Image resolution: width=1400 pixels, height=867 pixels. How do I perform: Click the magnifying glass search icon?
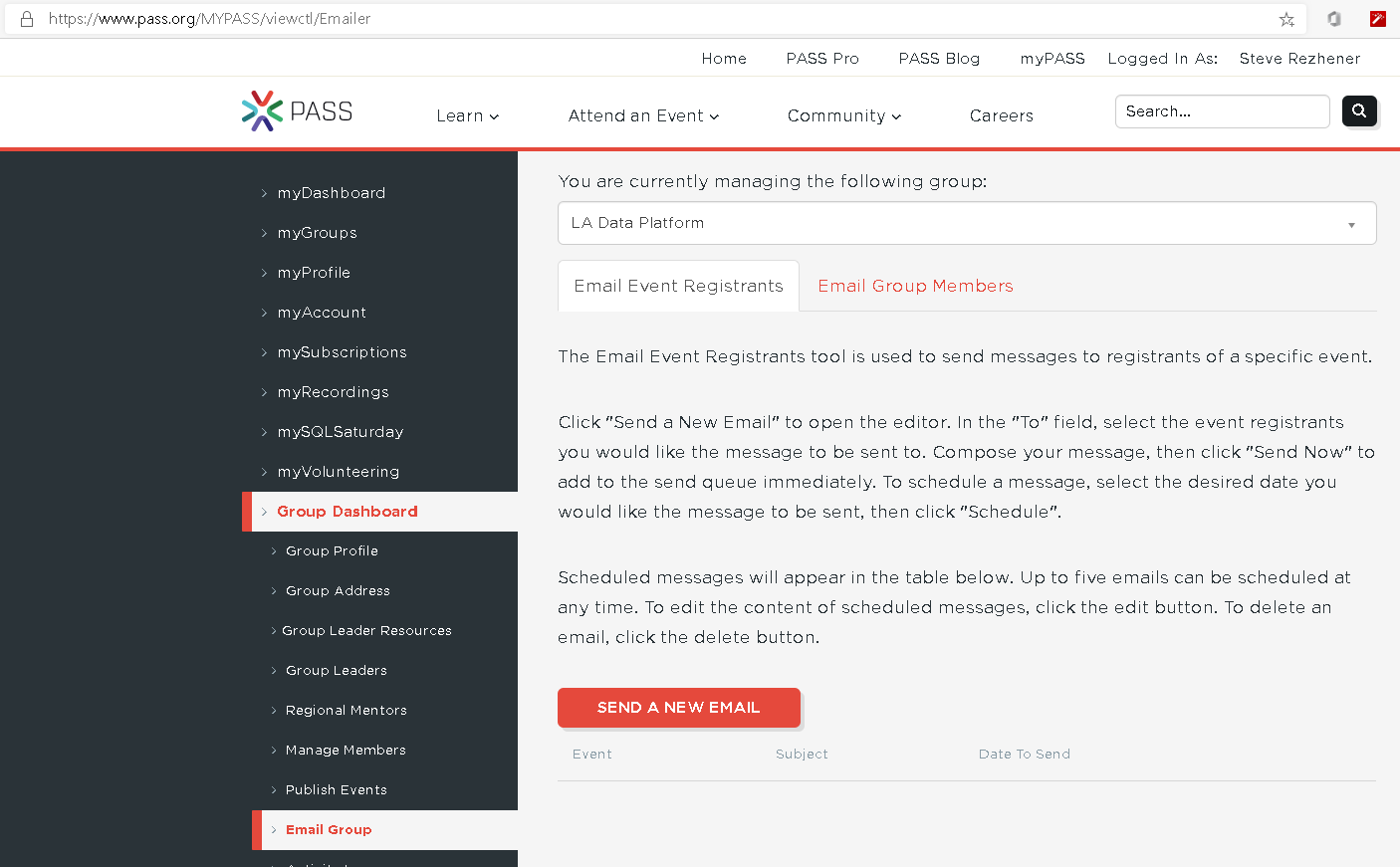tap(1359, 110)
